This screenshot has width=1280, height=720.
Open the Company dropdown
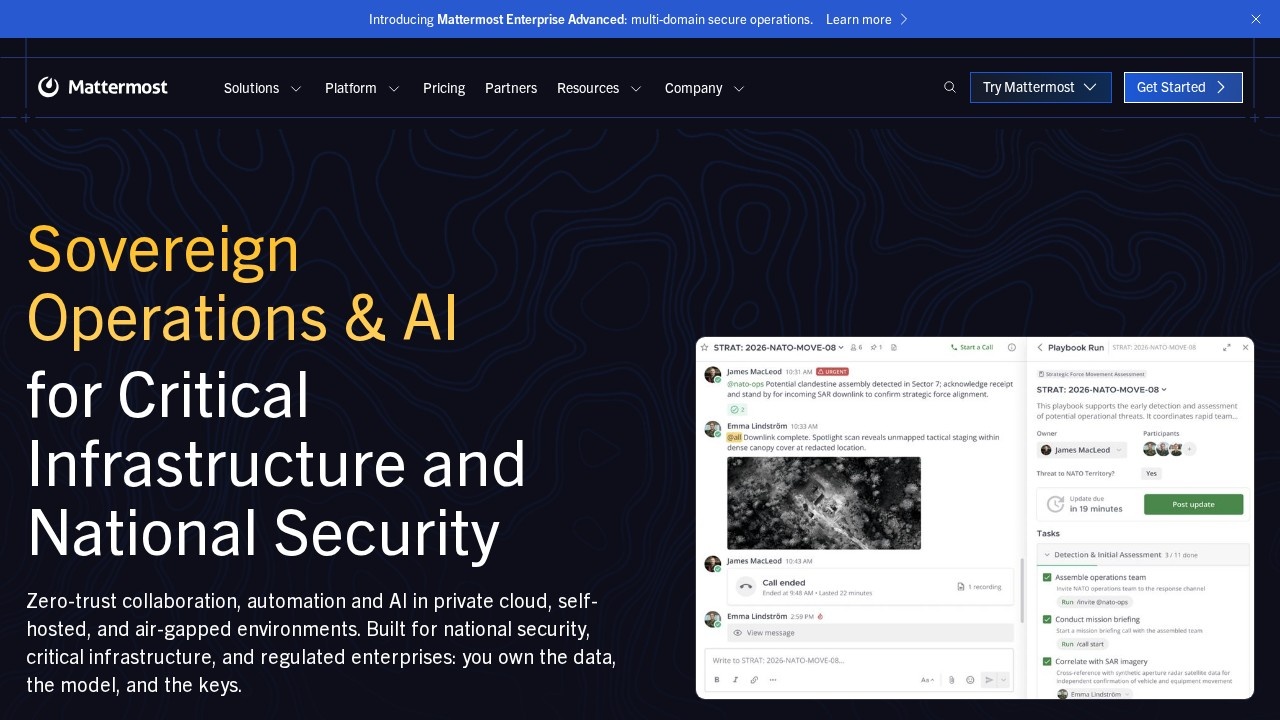tap(705, 88)
